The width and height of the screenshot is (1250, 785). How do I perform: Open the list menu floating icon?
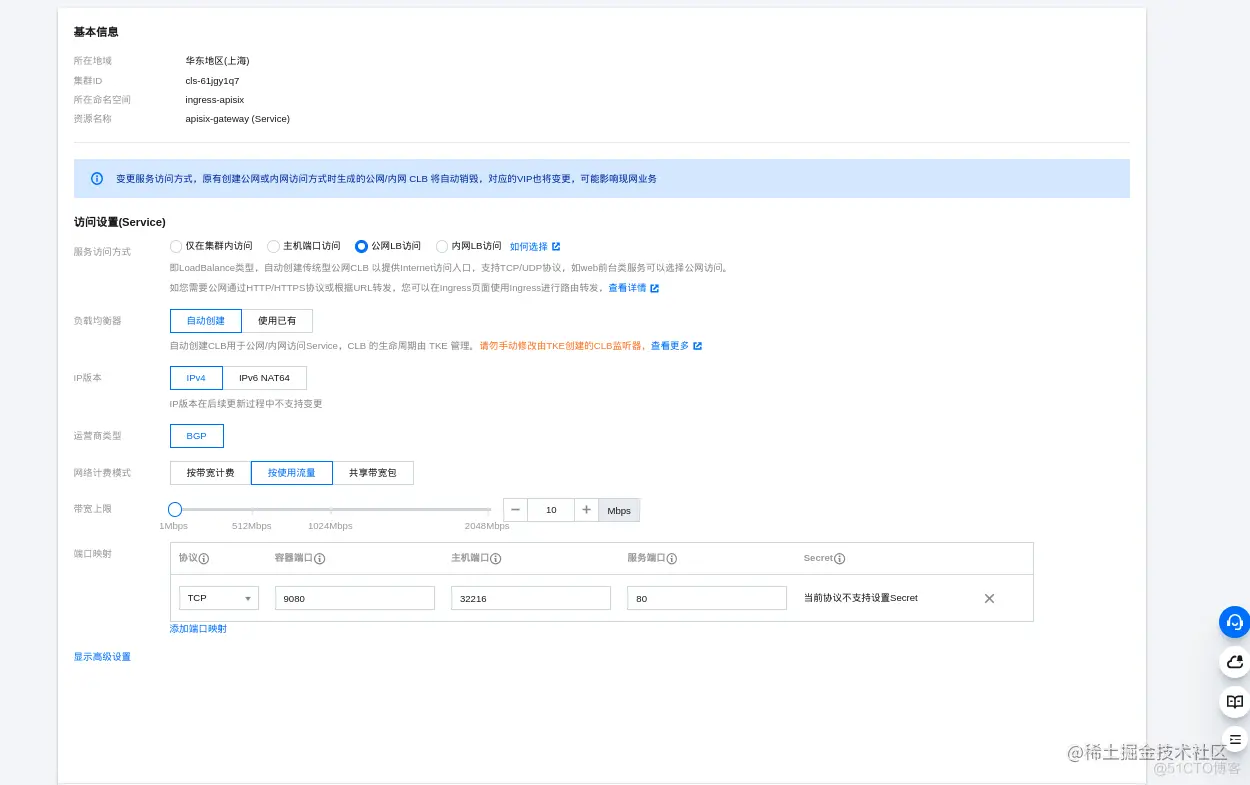(1235, 739)
